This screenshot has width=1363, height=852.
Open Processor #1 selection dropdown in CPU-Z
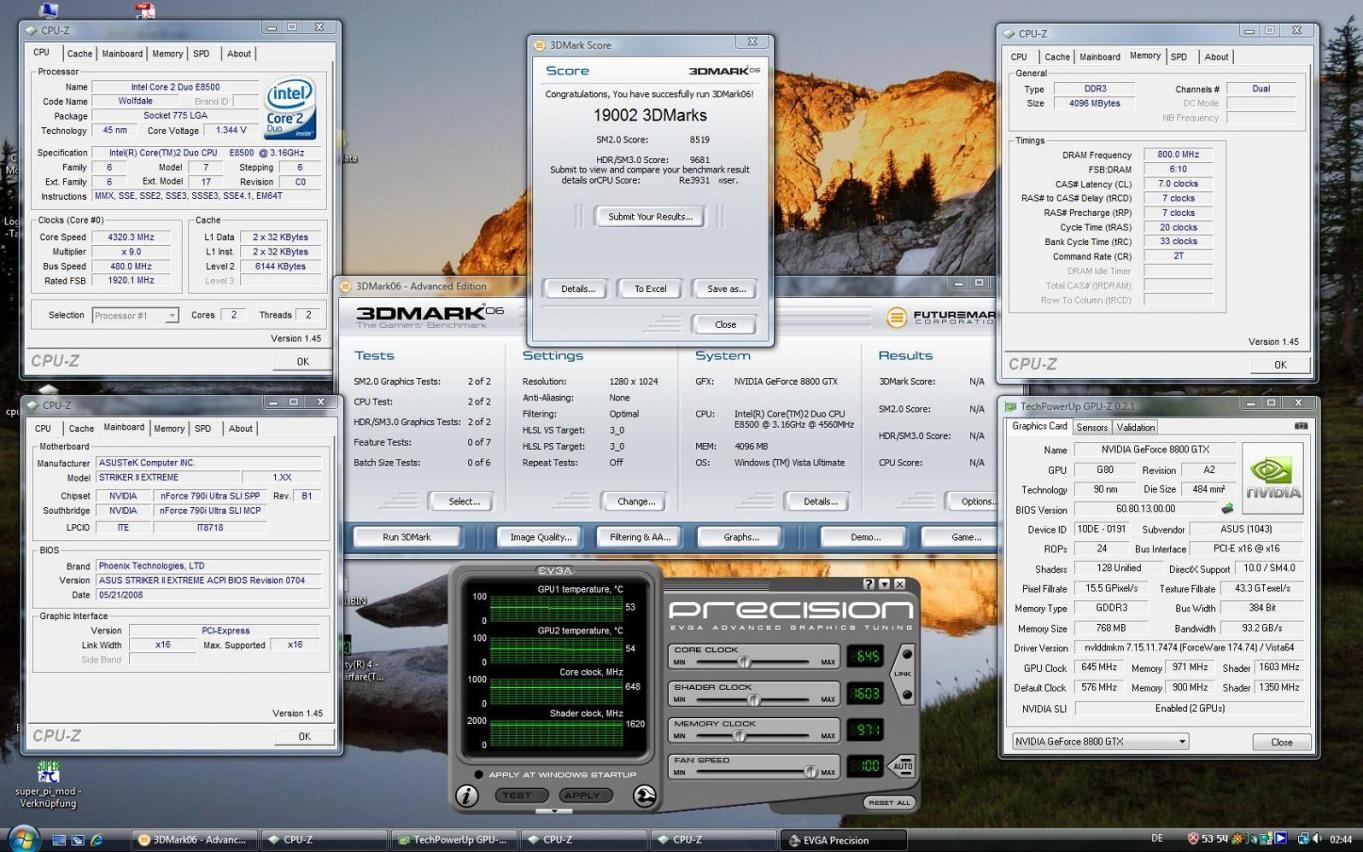pyautogui.click(x=171, y=315)
